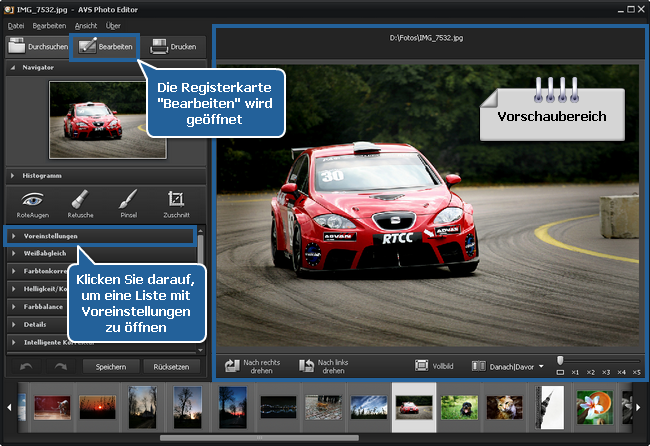
Task: Switch to Vollbild fullscreen view
Action: click(438, 366)
